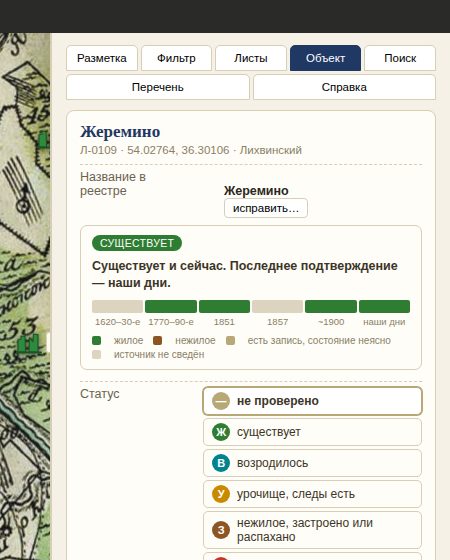
Task: Click the 1770–90-е timeline segment
Action: click(171, 306)
